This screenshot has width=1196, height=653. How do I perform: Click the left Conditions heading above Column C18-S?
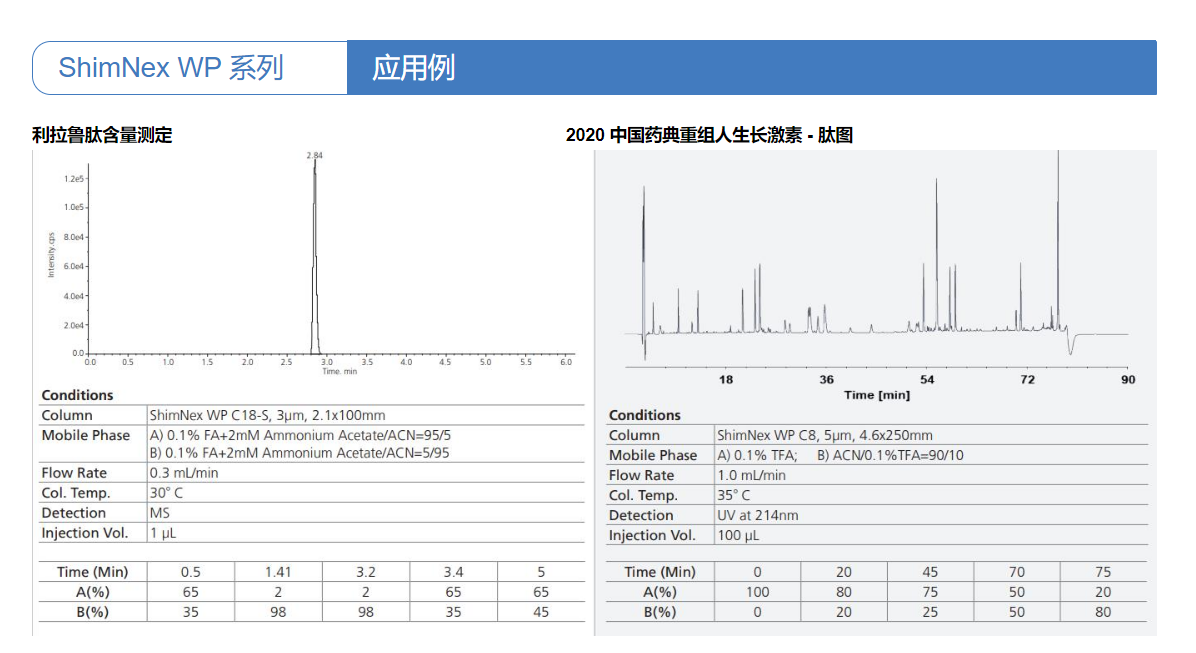pos(77,395)
